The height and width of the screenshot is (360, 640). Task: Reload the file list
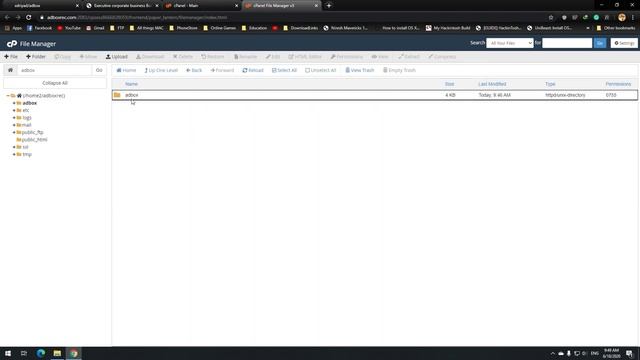coord(253,70)
